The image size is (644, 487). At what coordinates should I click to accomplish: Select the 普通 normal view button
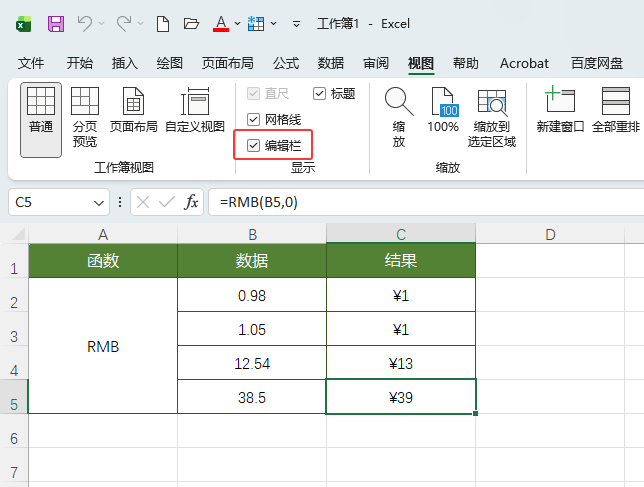(x=41, y=119)
